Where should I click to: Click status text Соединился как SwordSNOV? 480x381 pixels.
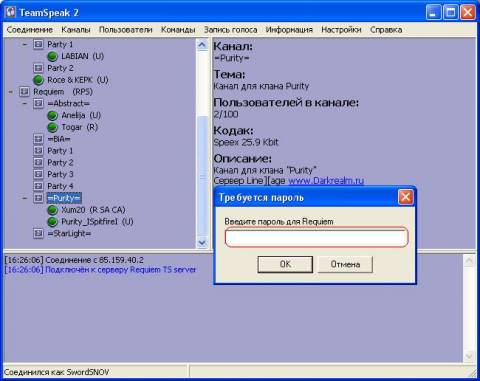pos(56,372)
